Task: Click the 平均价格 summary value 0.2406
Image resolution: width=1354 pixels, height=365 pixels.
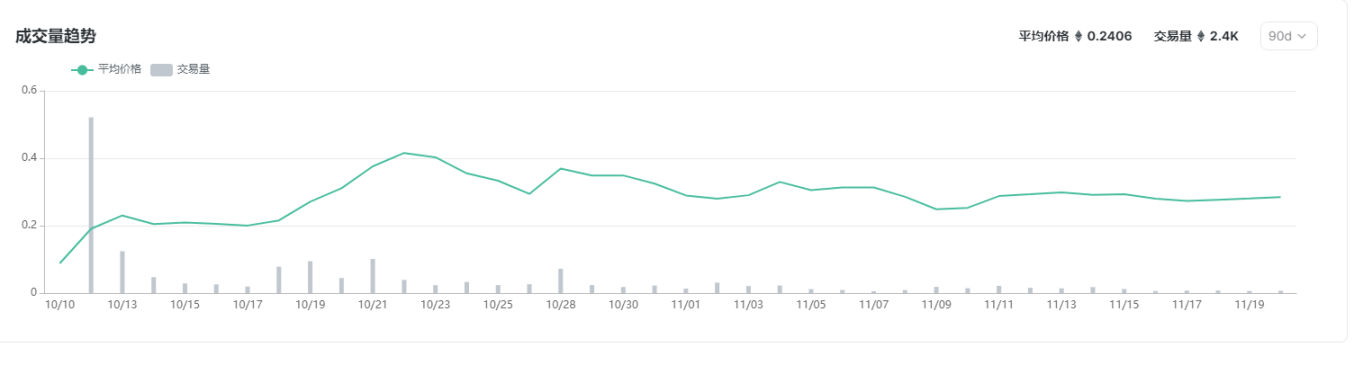Action: pos(1109,36)
